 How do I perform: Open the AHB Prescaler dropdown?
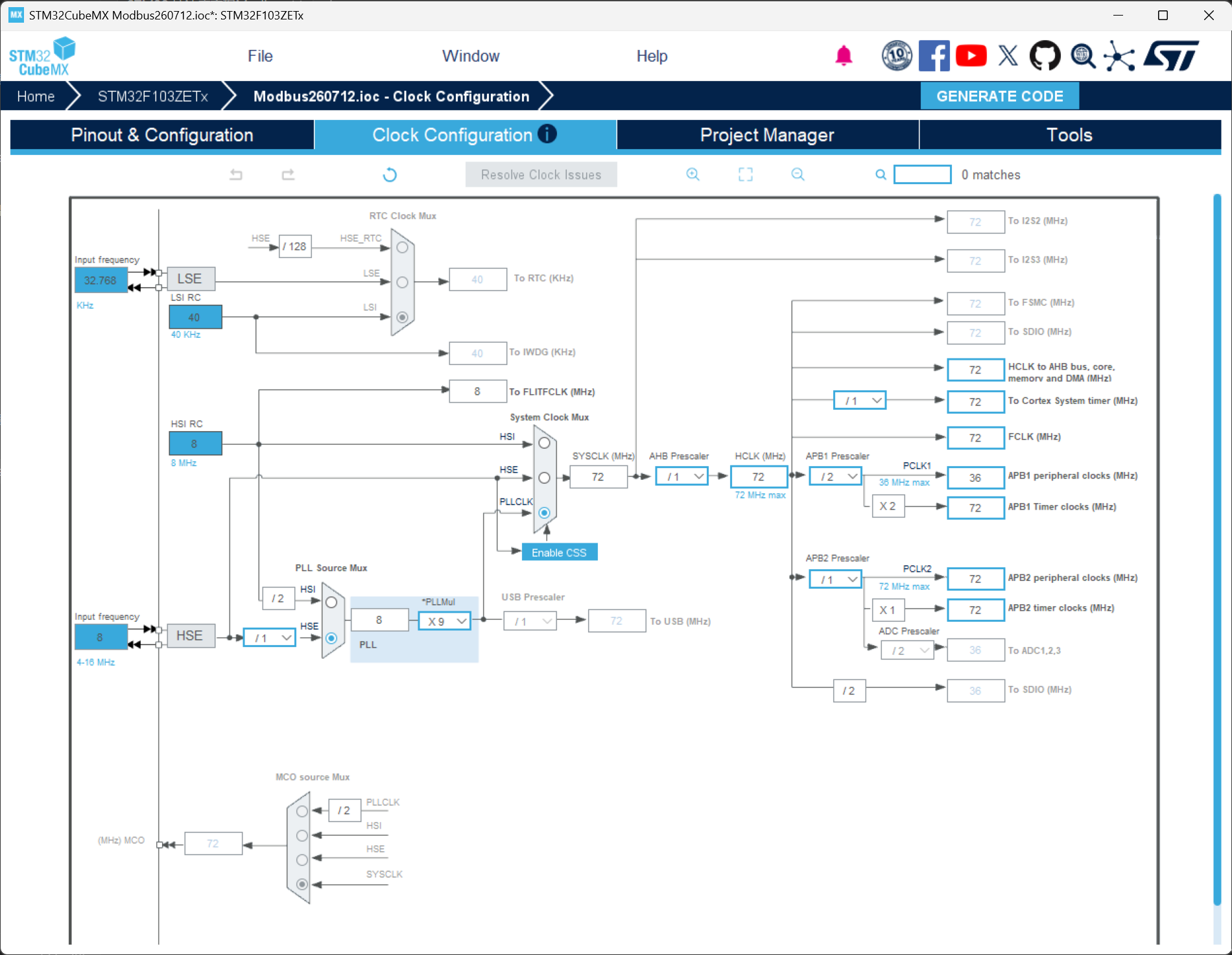(x=681, y=477)
